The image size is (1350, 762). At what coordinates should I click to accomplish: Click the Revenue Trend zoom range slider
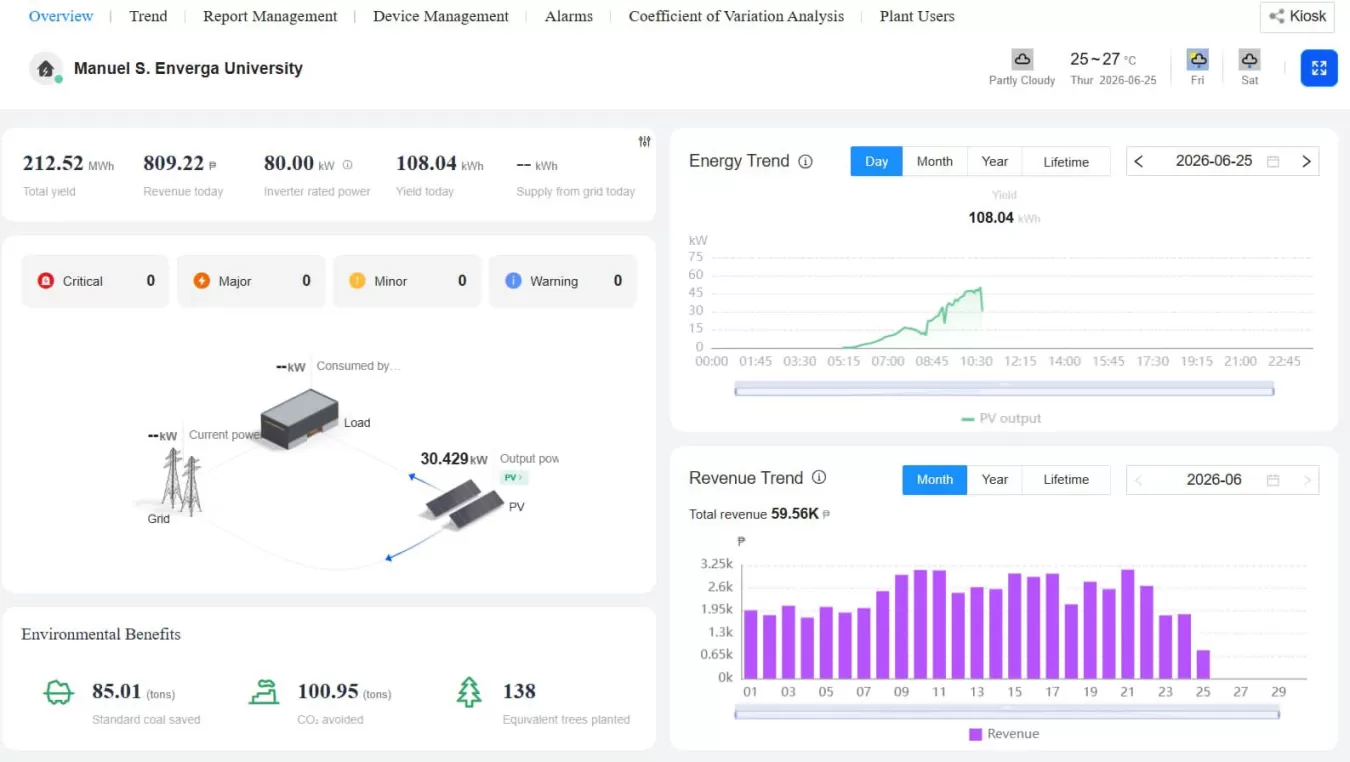point(1007,713)
